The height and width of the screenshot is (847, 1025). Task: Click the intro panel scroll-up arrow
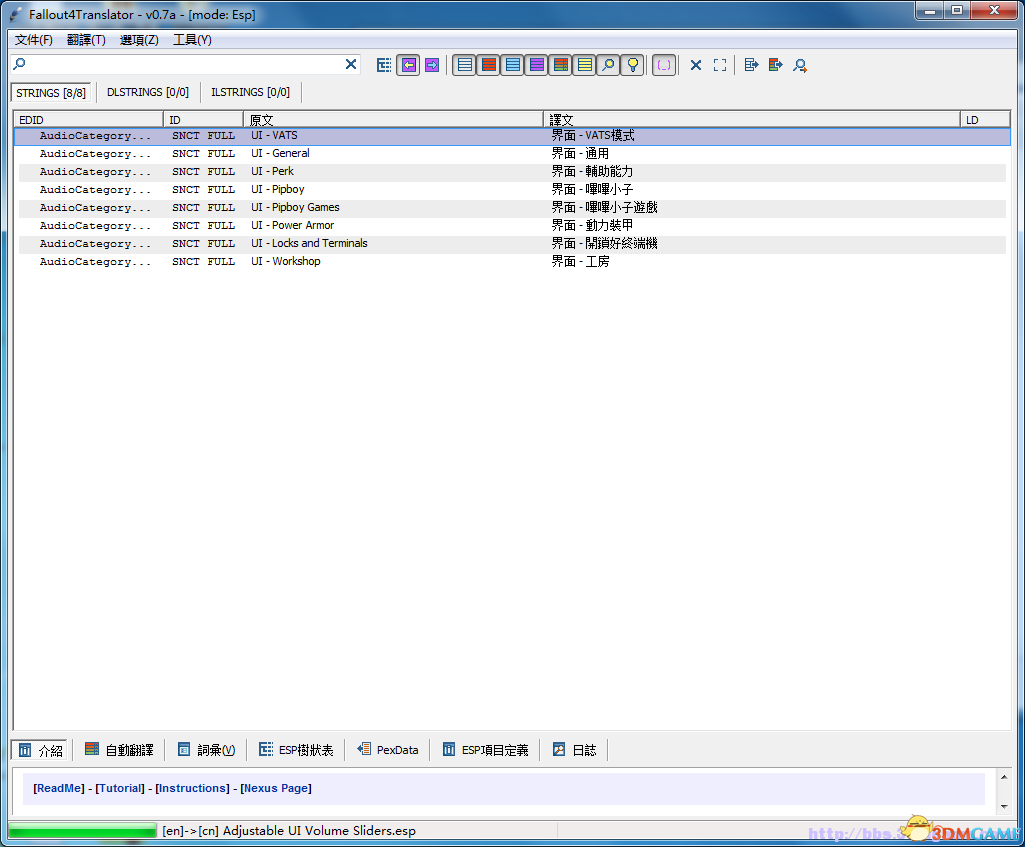pyautogui.click(x=1004, y=776)
